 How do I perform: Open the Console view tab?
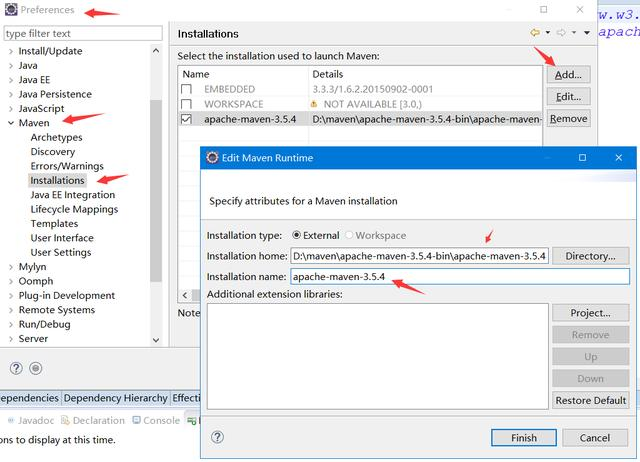[x=156, y=420]
